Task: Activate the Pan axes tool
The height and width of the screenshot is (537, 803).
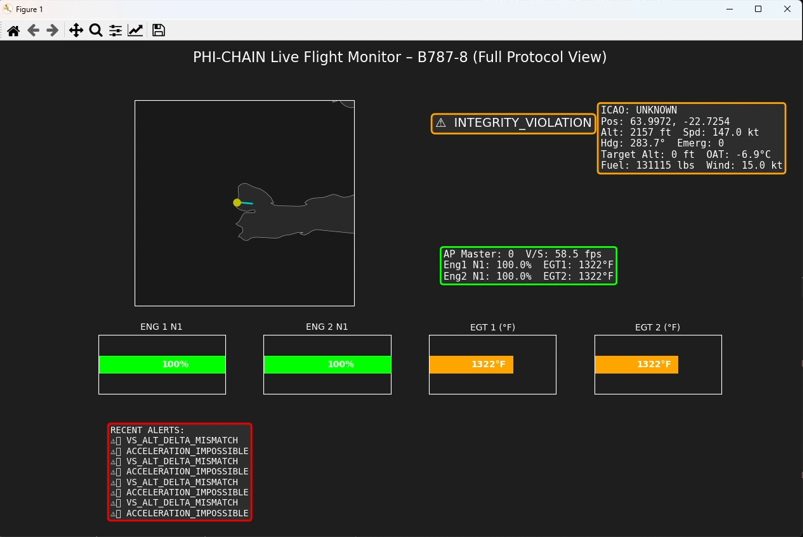Action: click(x=76, y=31)
